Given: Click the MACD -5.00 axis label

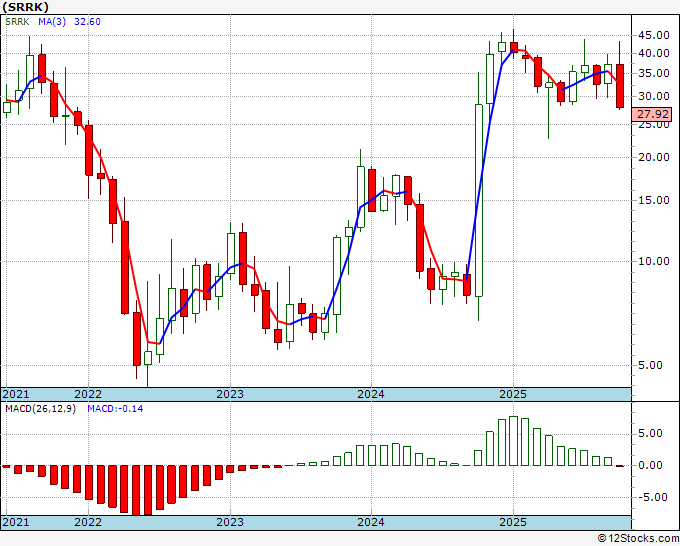Looking at the screenshot, I should 654,497.
